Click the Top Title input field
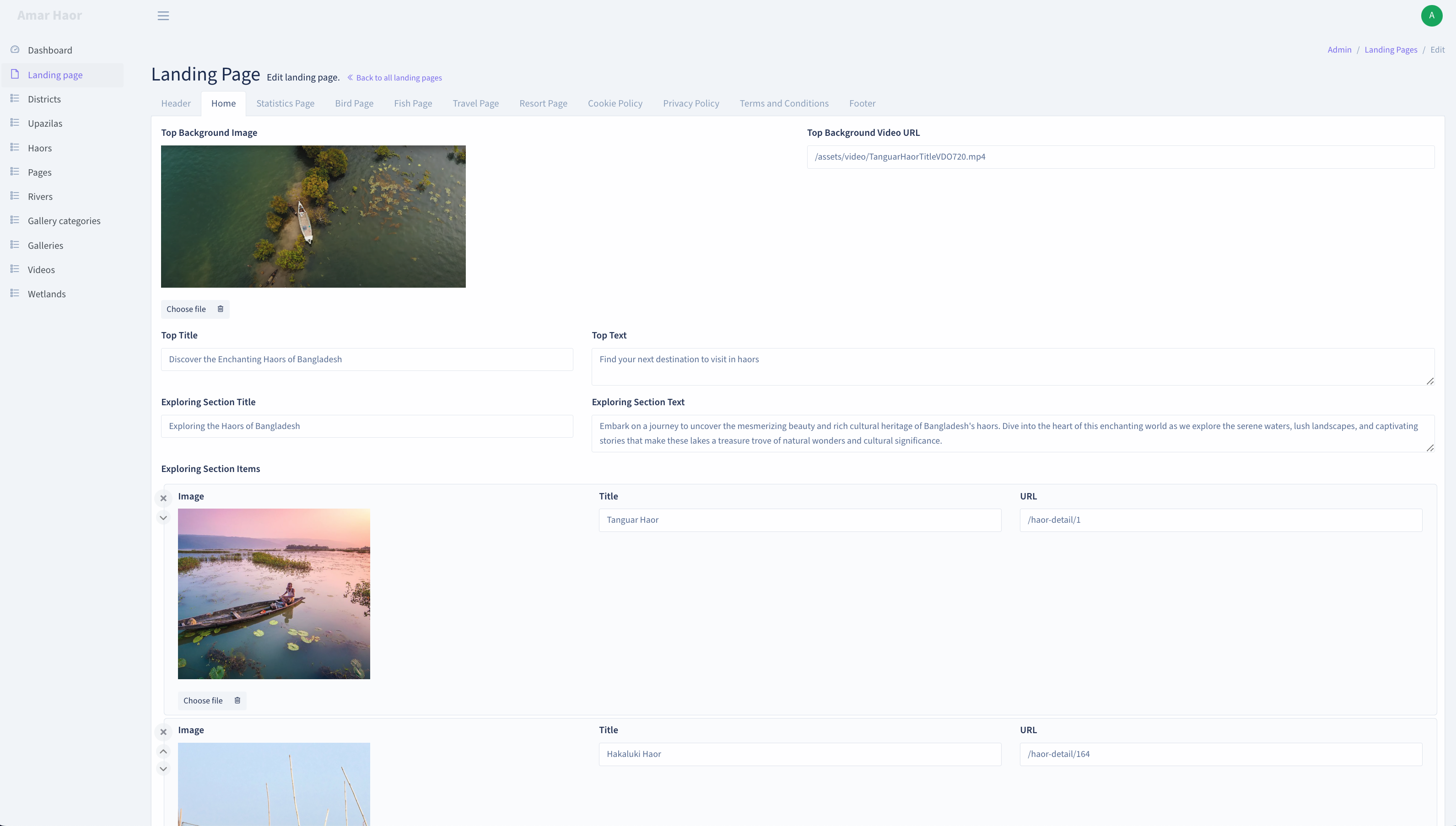This screenshot has height=826, width=1456. [367, 359]
